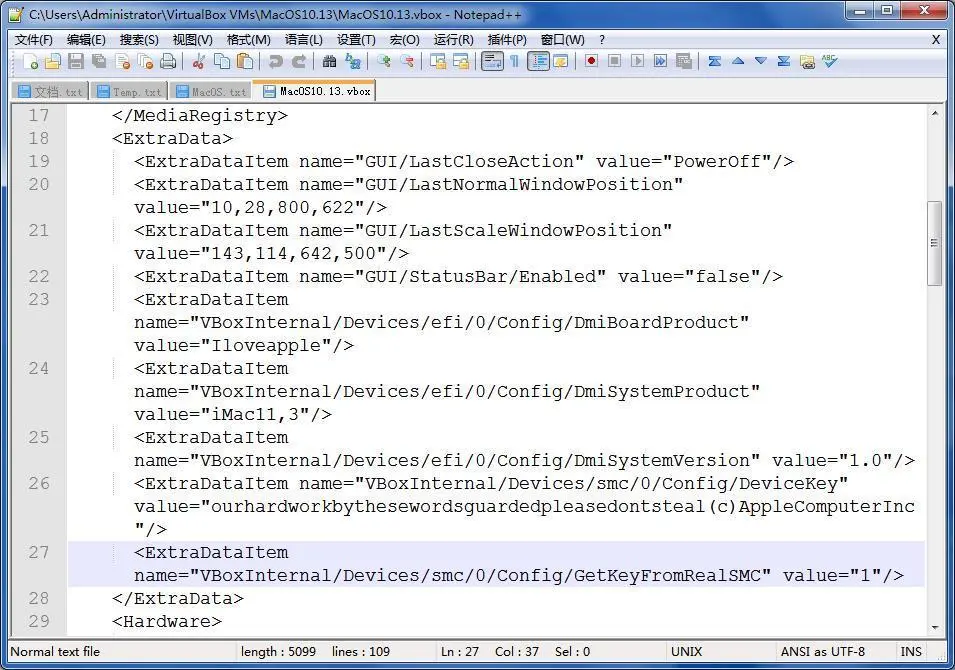Toggle Show All Characters pilcrow icon

pyautogui.click(x=515, y=62)
